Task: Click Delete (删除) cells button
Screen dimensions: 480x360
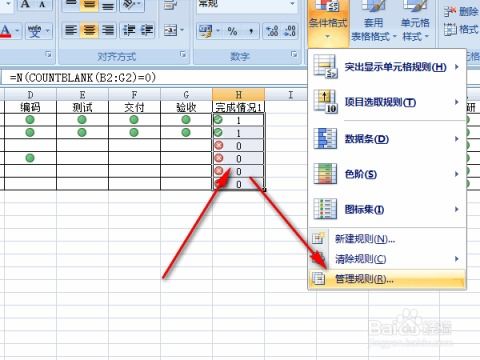Action: coord(462,12)
